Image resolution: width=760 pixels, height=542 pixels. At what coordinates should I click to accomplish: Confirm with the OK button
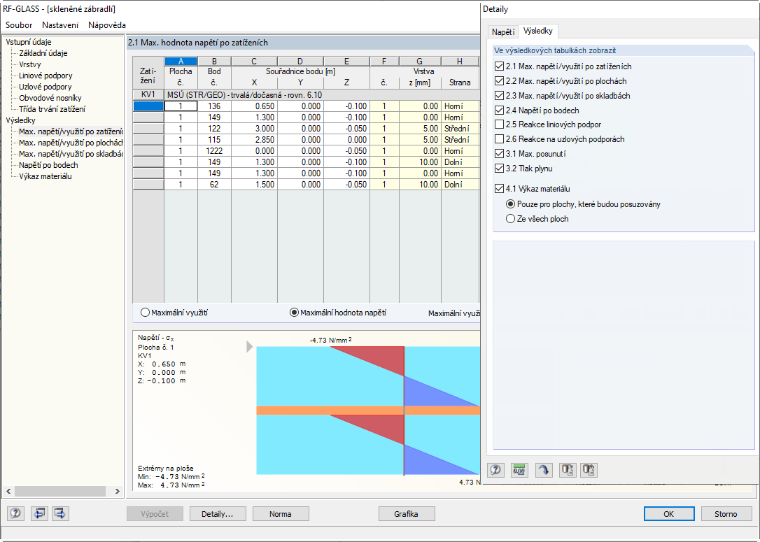[669, 514]
